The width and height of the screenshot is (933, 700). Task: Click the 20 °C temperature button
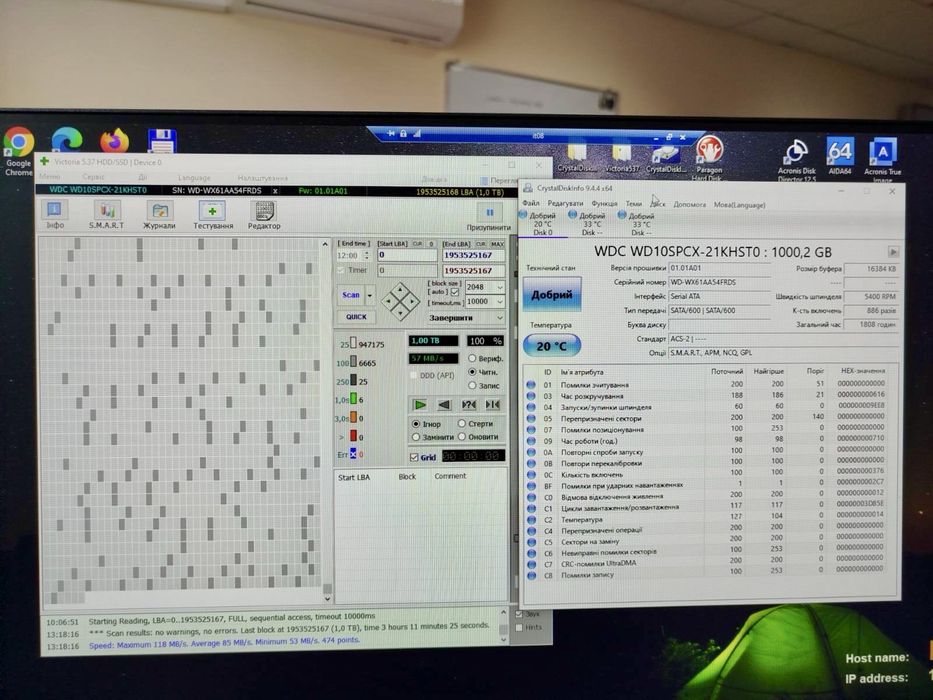(x=552, y=346)
